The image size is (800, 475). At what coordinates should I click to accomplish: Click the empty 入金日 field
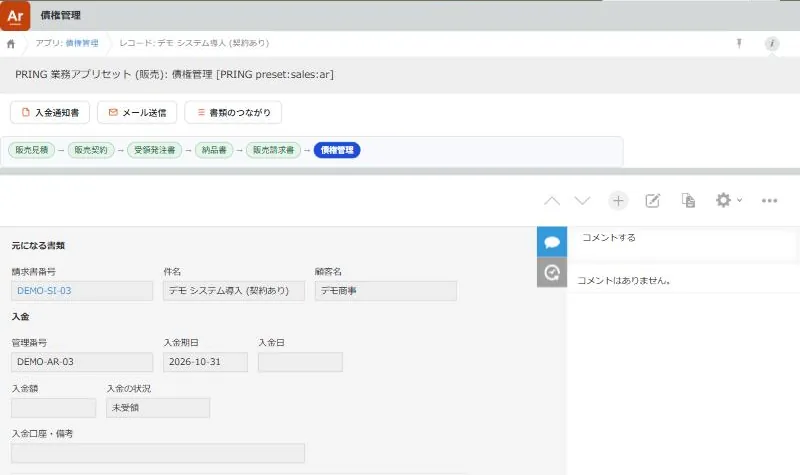click(x=300, y=362)
